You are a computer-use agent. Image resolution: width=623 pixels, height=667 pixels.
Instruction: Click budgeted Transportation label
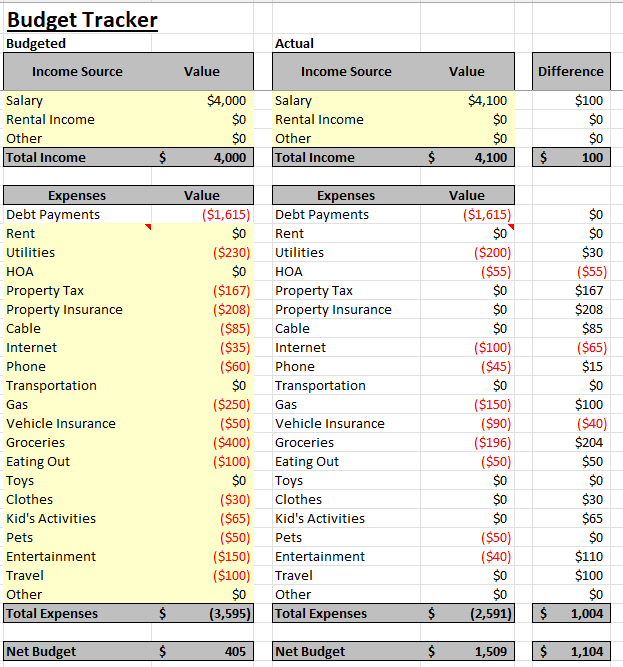tap(51, 385)
